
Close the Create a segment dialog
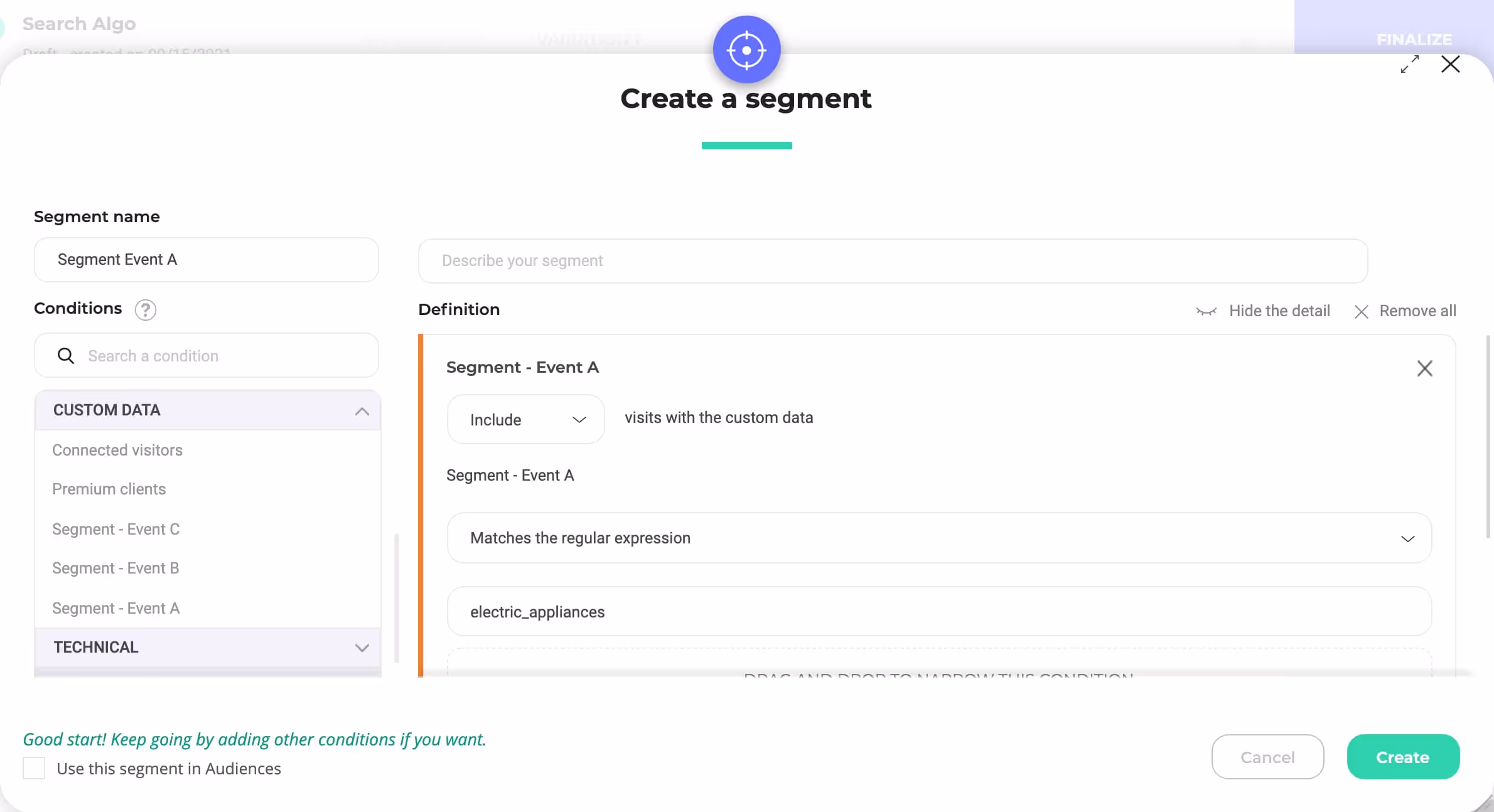[x=1451, y=64]
